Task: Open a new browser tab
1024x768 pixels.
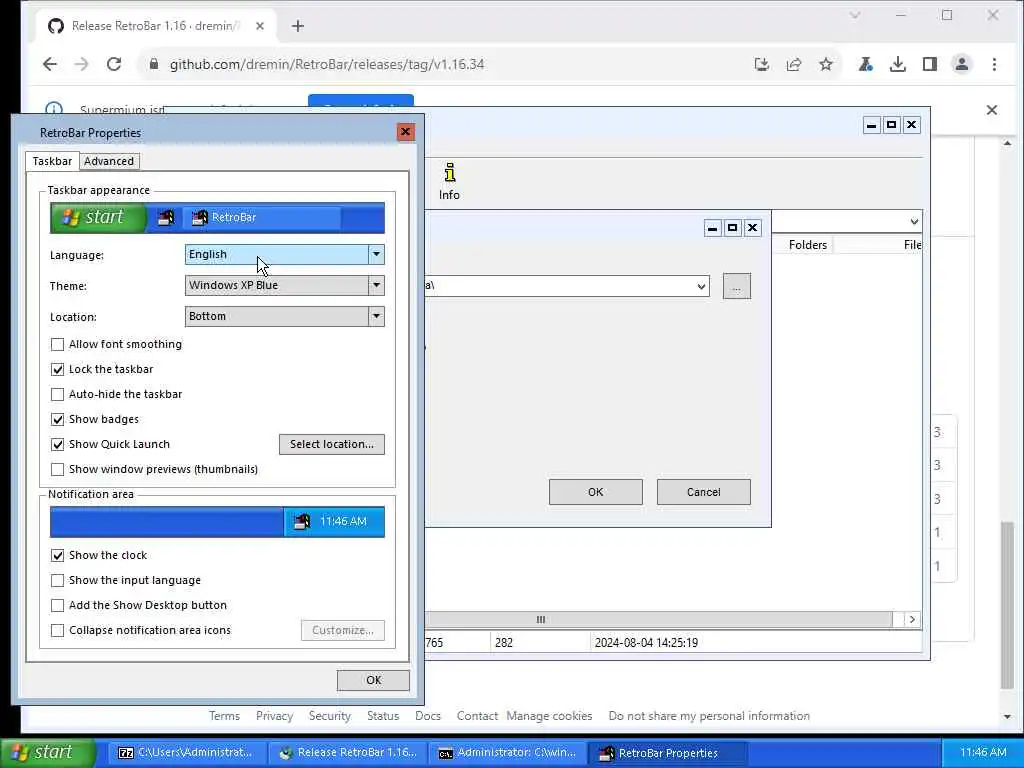Action: [298, 26]
